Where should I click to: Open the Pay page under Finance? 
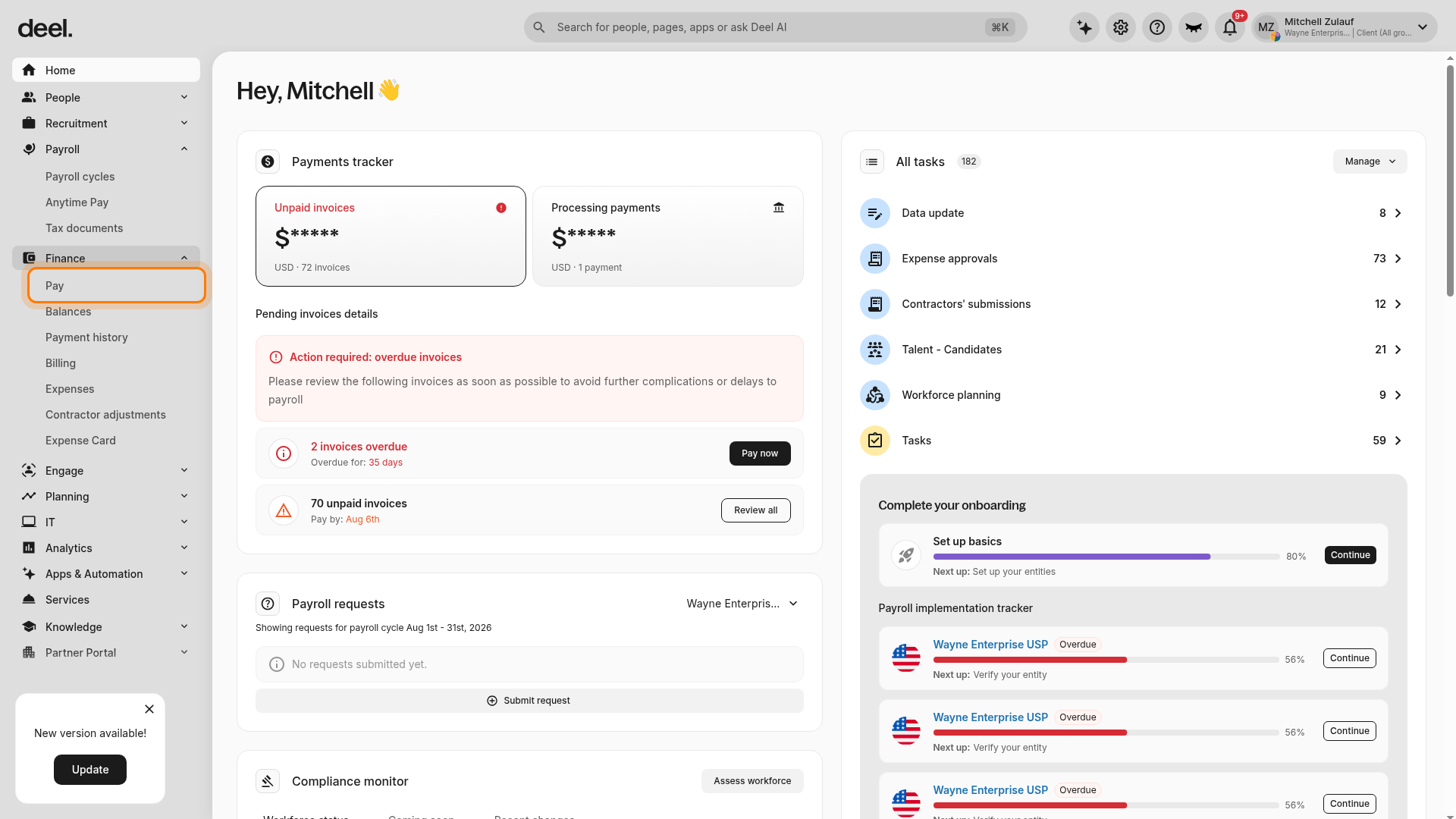(x=117, y=286)
